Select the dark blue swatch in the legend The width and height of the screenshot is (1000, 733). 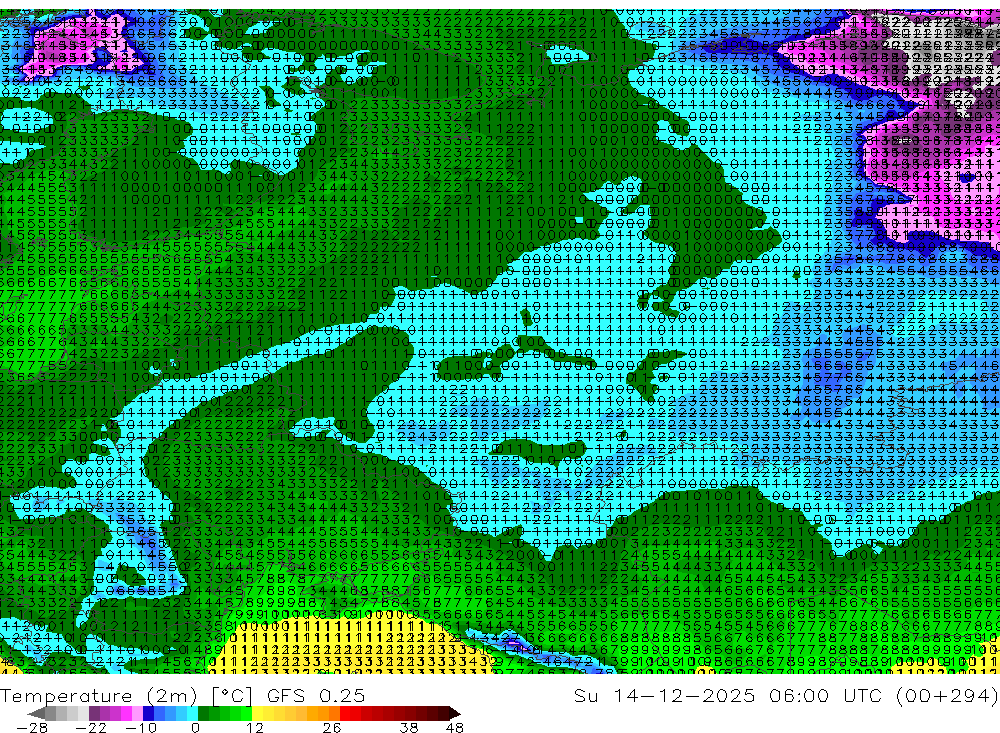[148, 713]
